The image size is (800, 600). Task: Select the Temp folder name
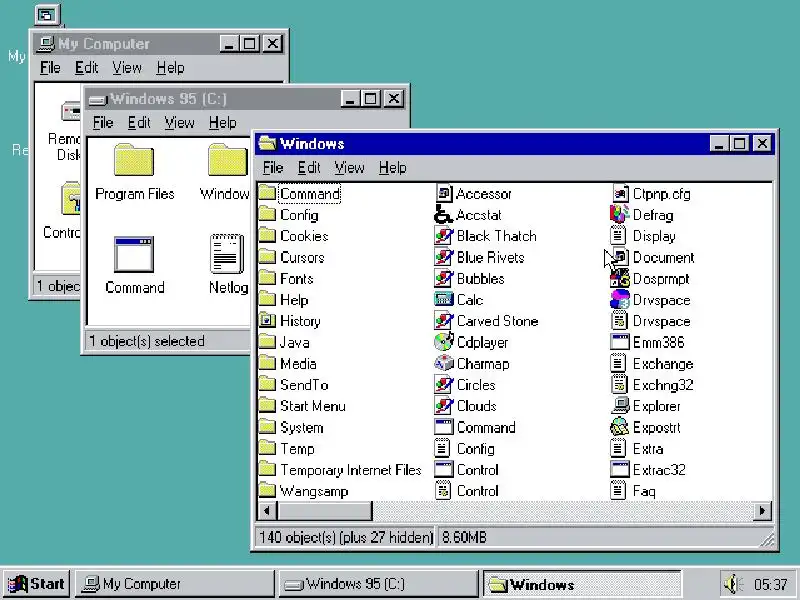(x=297, y=449)
